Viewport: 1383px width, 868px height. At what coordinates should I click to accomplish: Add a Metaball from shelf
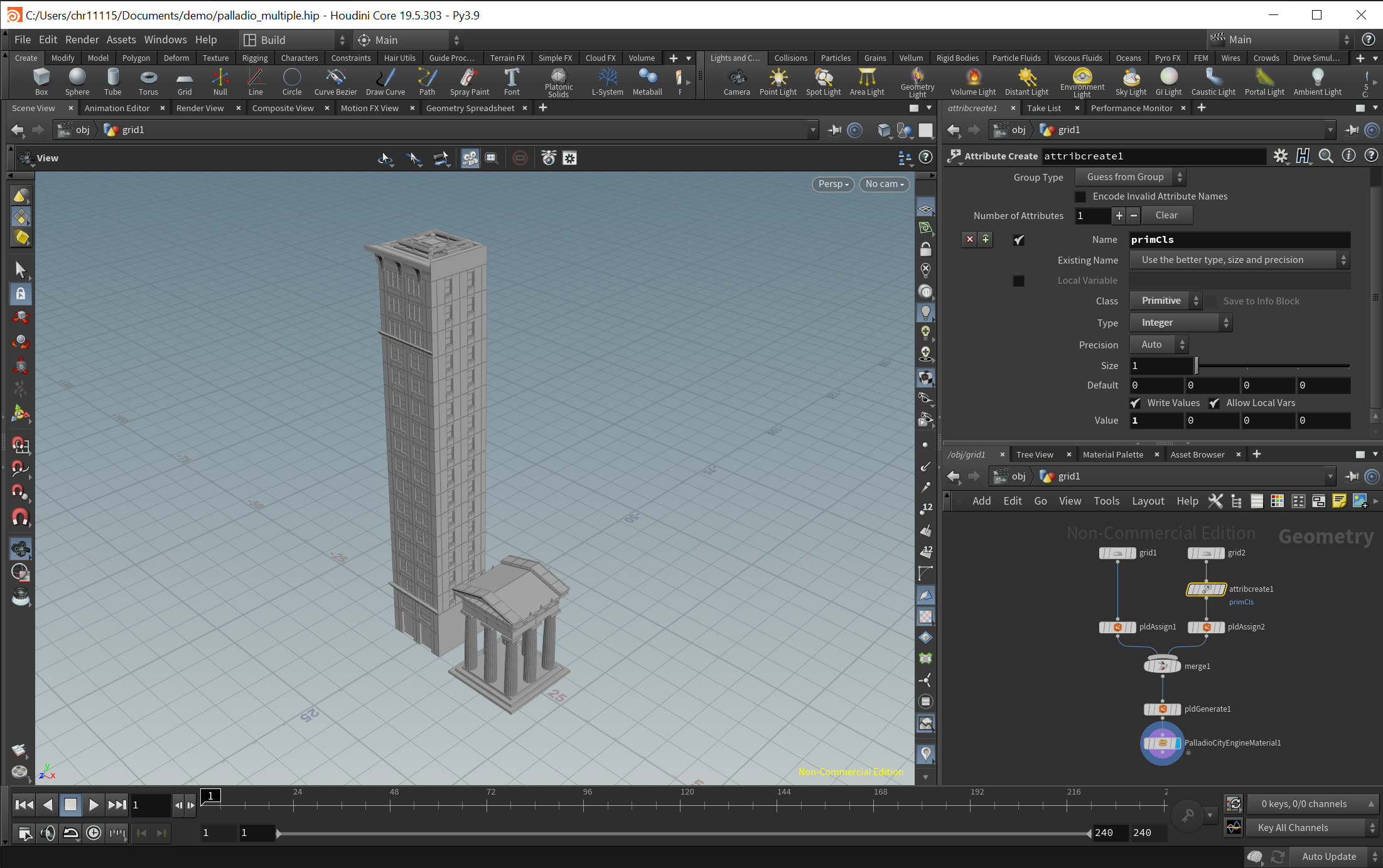(x=647, y=82)
